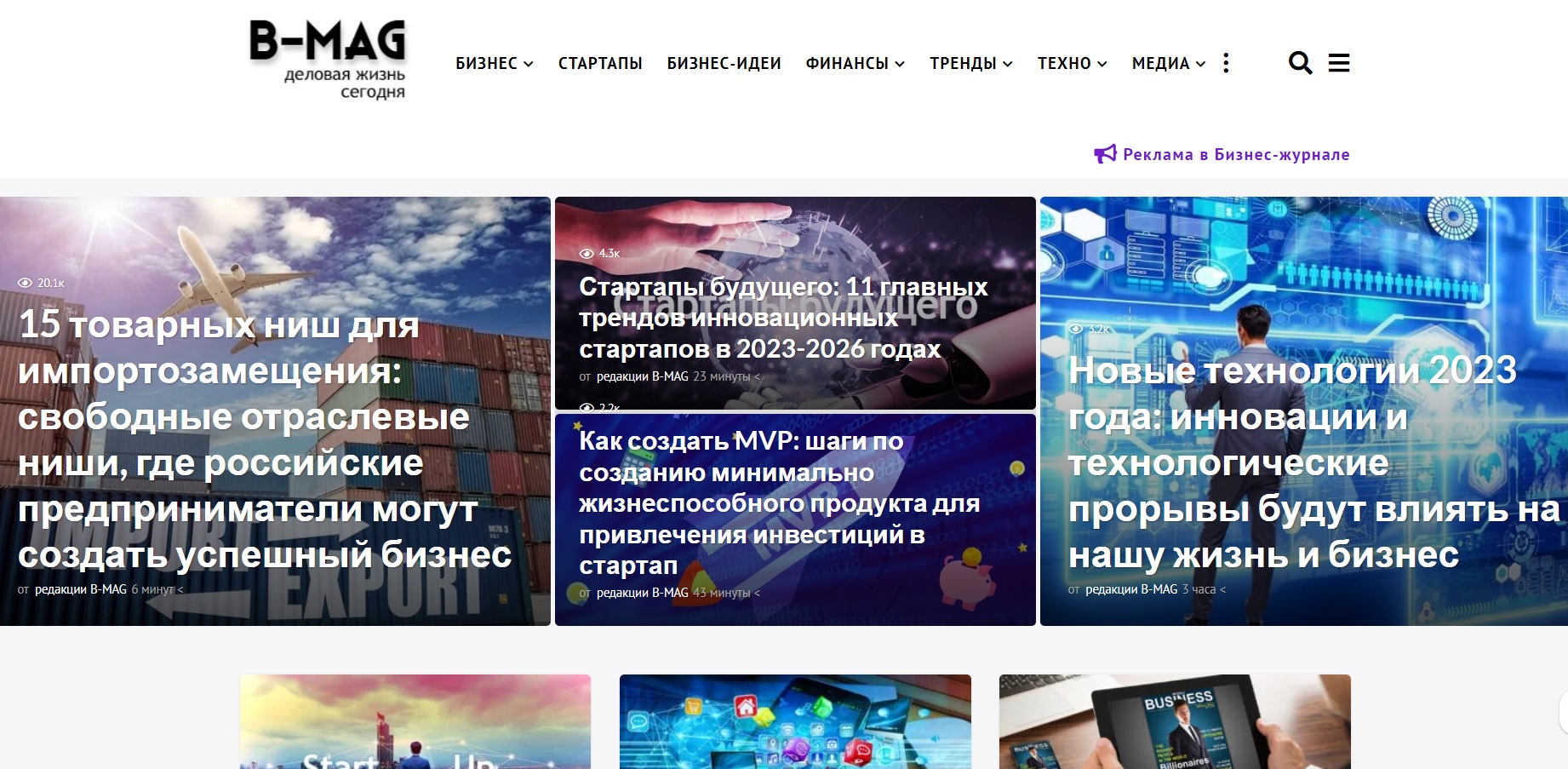Image resolution: width=1568 pixels, height=769 pixels.
Task: Open the СТАРТАПЫ menu item
Action: tap(600, 64)
